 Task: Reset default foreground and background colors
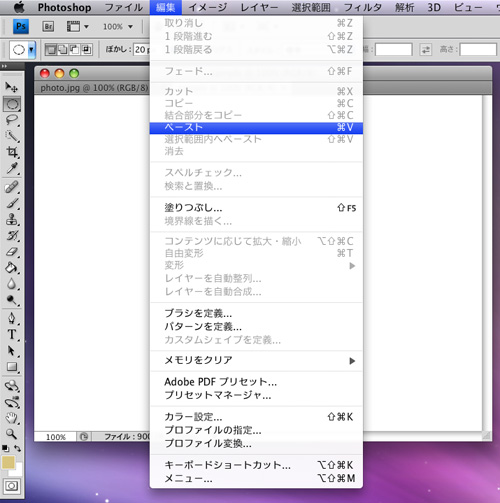[x=5, y=449]
